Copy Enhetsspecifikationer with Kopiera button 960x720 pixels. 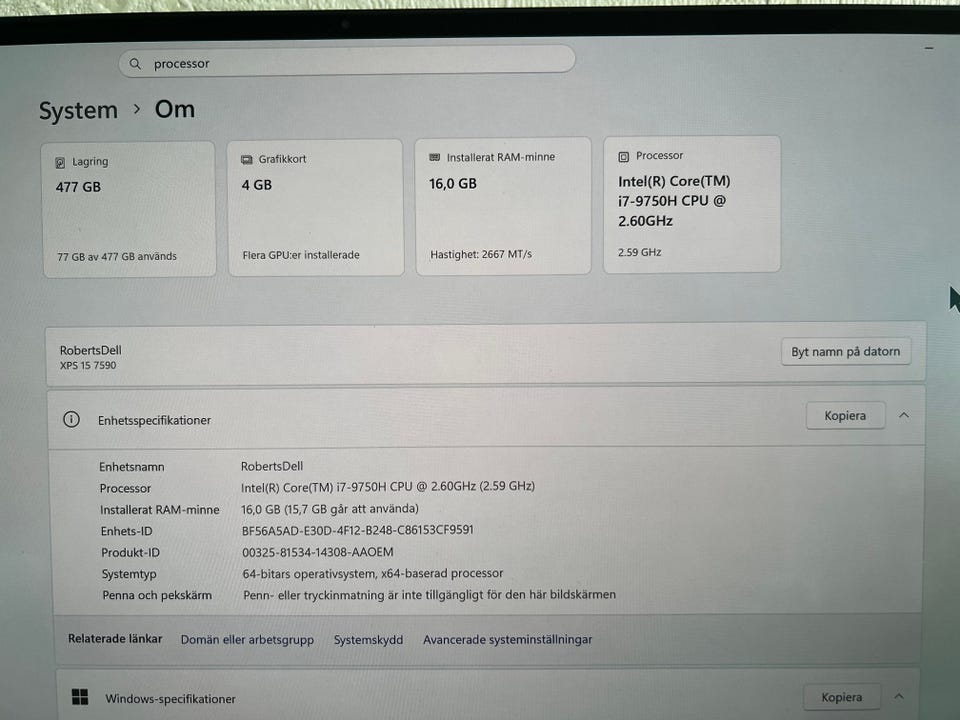(x=846, y=416)
